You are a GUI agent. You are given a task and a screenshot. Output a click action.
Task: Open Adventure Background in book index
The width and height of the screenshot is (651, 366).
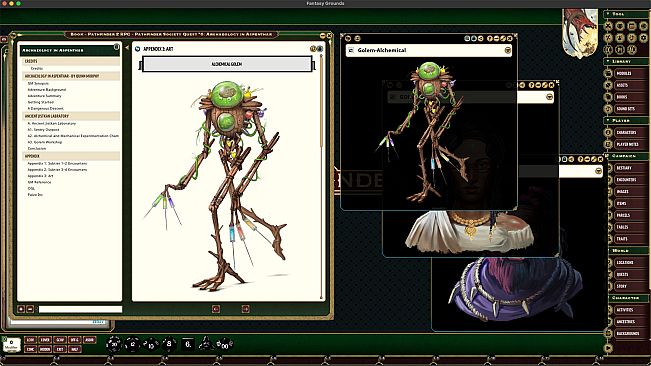click(x=47, y=90)
